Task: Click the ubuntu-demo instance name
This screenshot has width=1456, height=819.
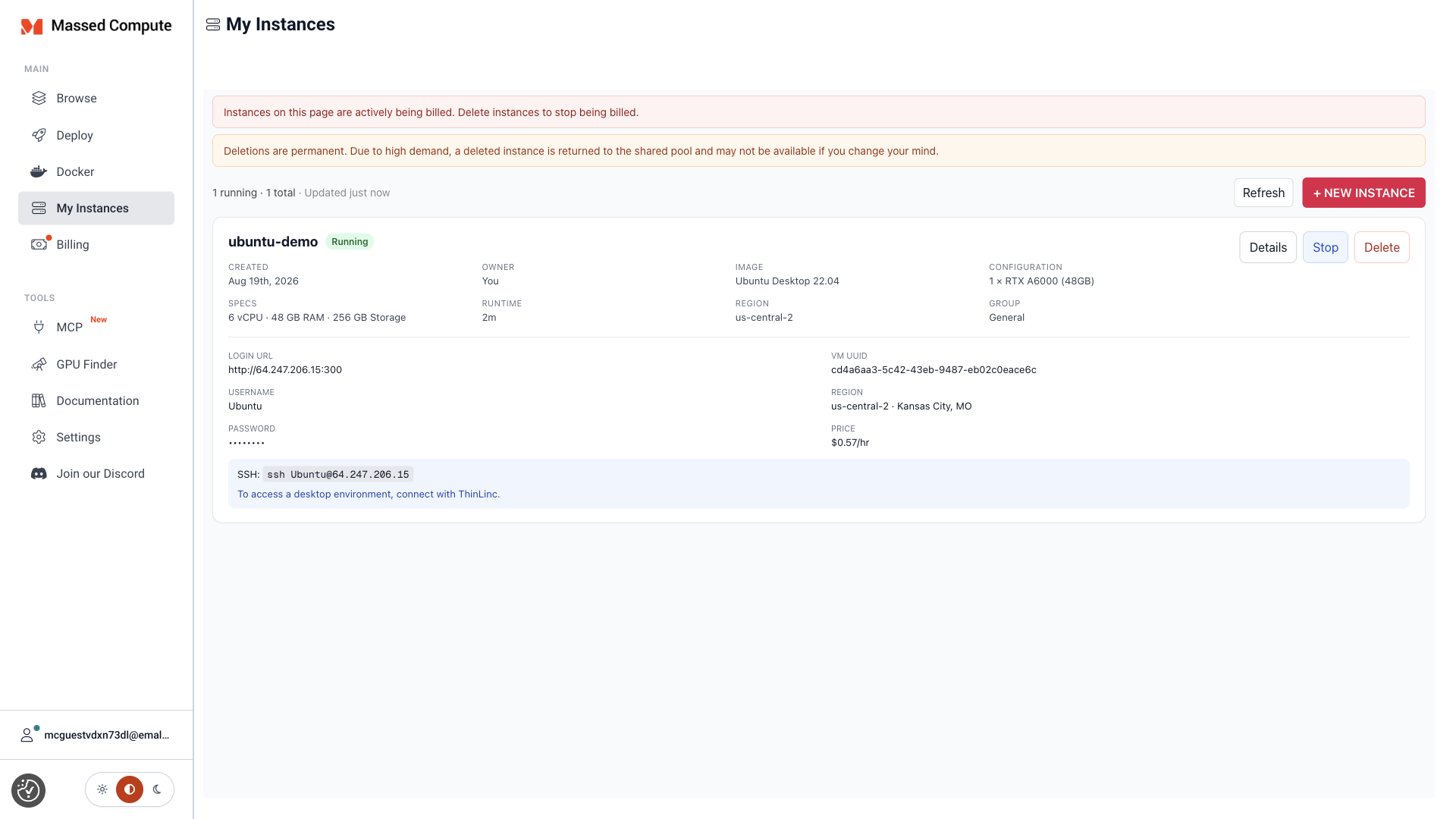Action: click(x=273, y=242)
